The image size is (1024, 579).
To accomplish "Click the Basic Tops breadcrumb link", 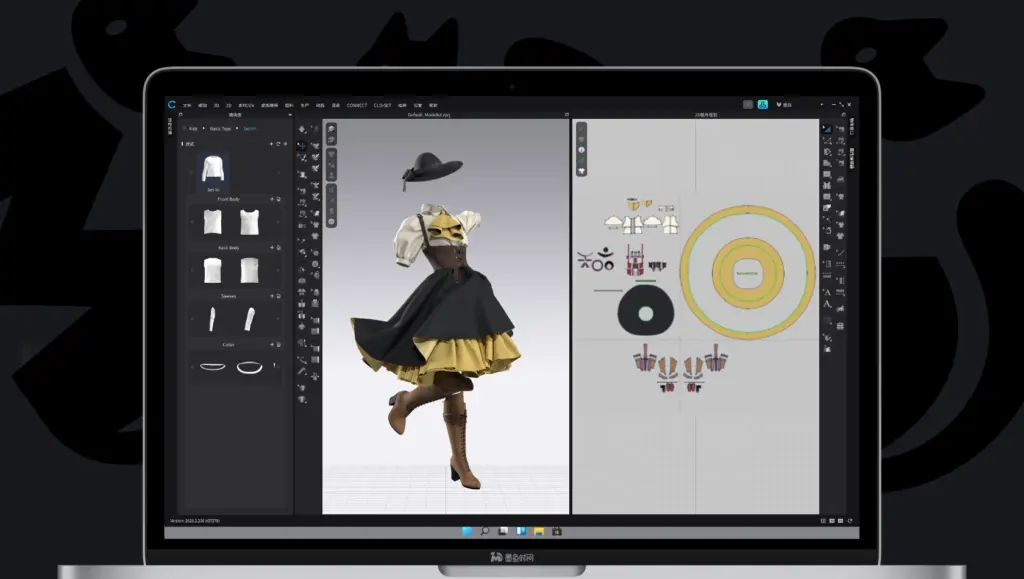I will tap(220, 128).
